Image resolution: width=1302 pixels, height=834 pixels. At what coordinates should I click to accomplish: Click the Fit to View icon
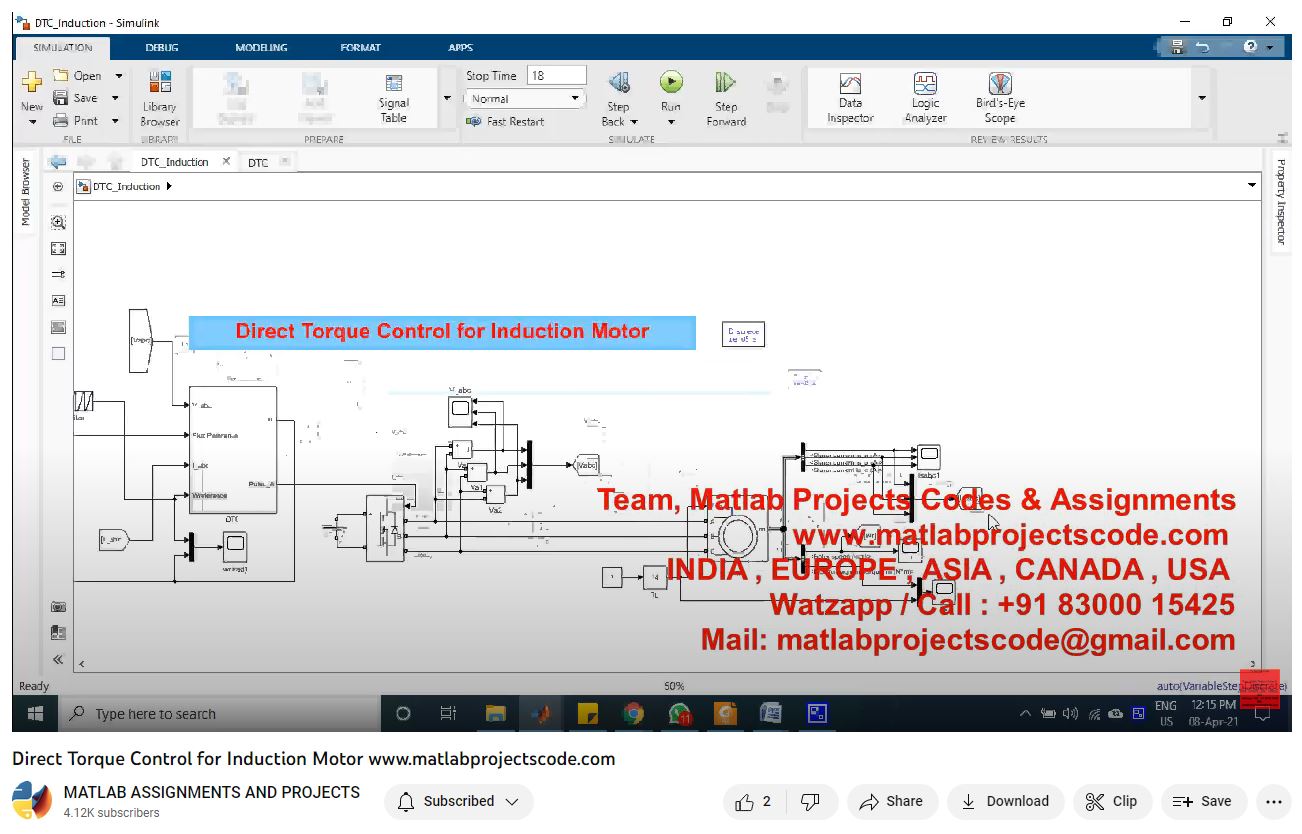coord(58,248)
